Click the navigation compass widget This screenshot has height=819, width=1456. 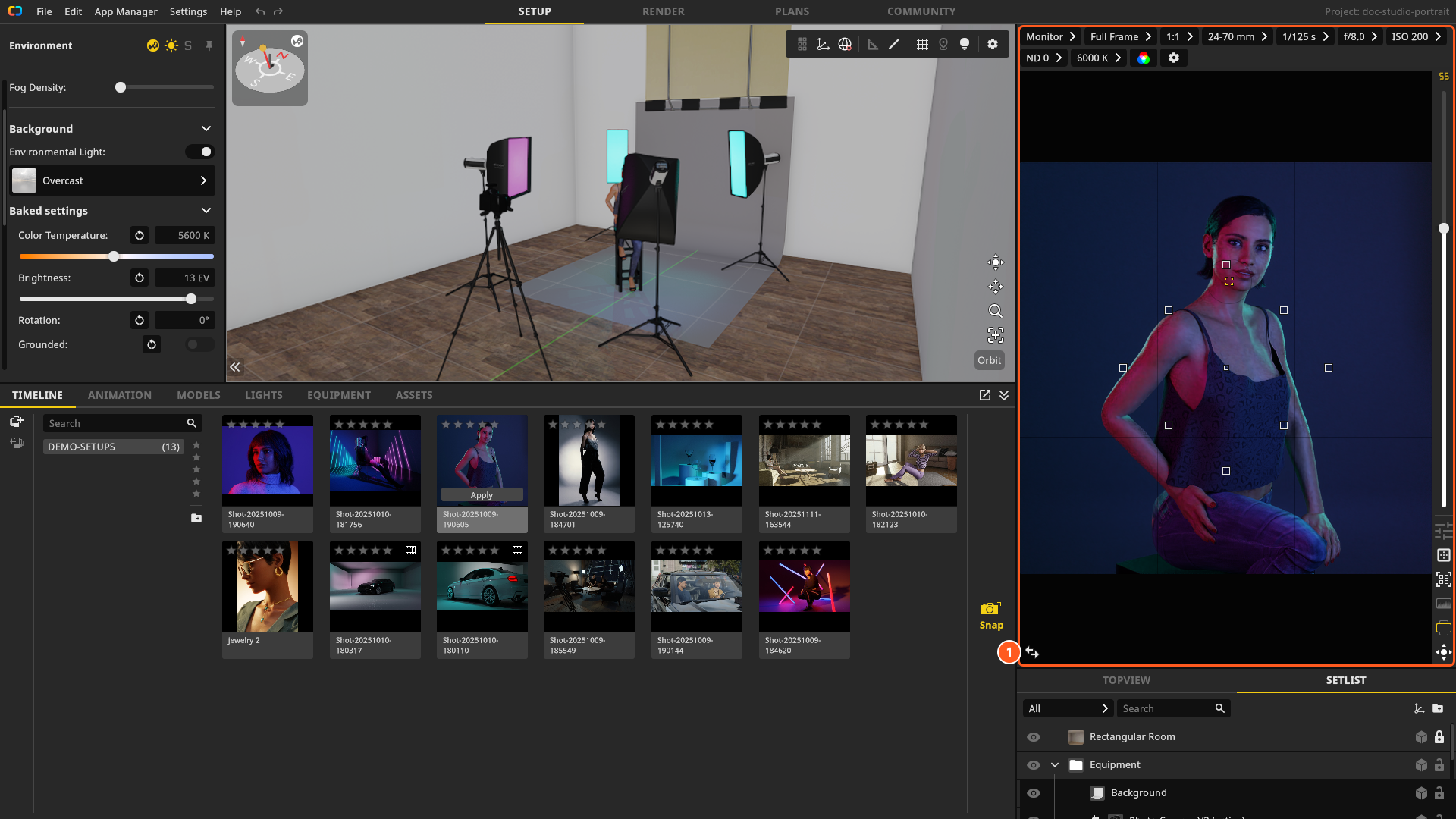pos(270,69)
